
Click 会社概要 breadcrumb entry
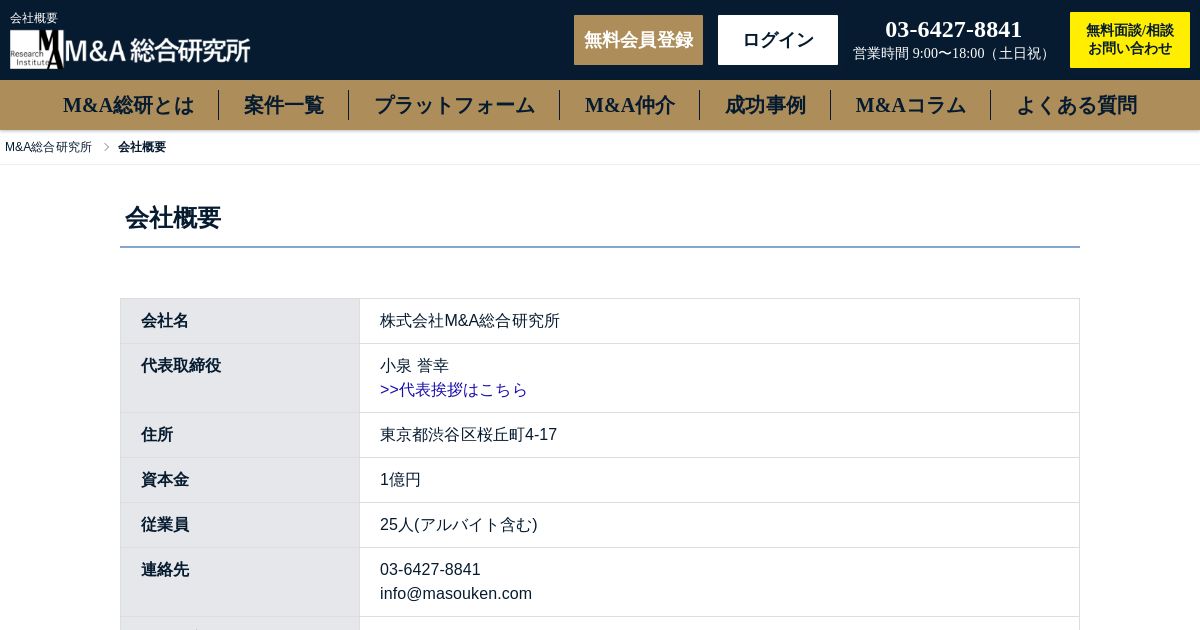142,147
